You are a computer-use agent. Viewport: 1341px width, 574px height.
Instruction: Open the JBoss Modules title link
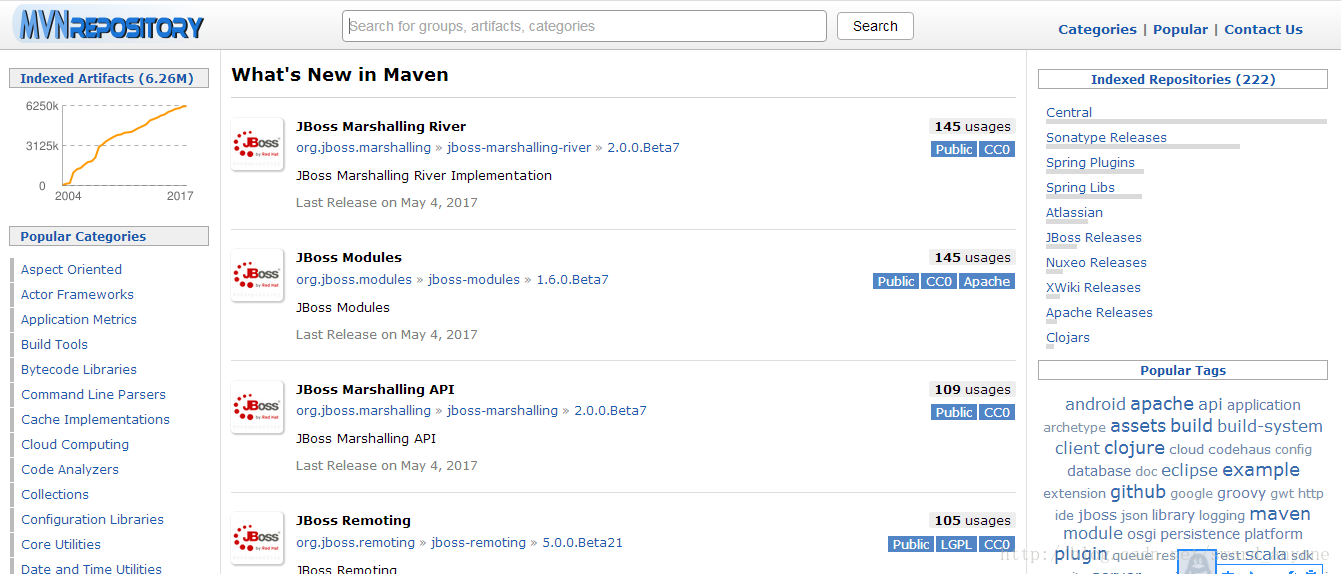(349, 257)
